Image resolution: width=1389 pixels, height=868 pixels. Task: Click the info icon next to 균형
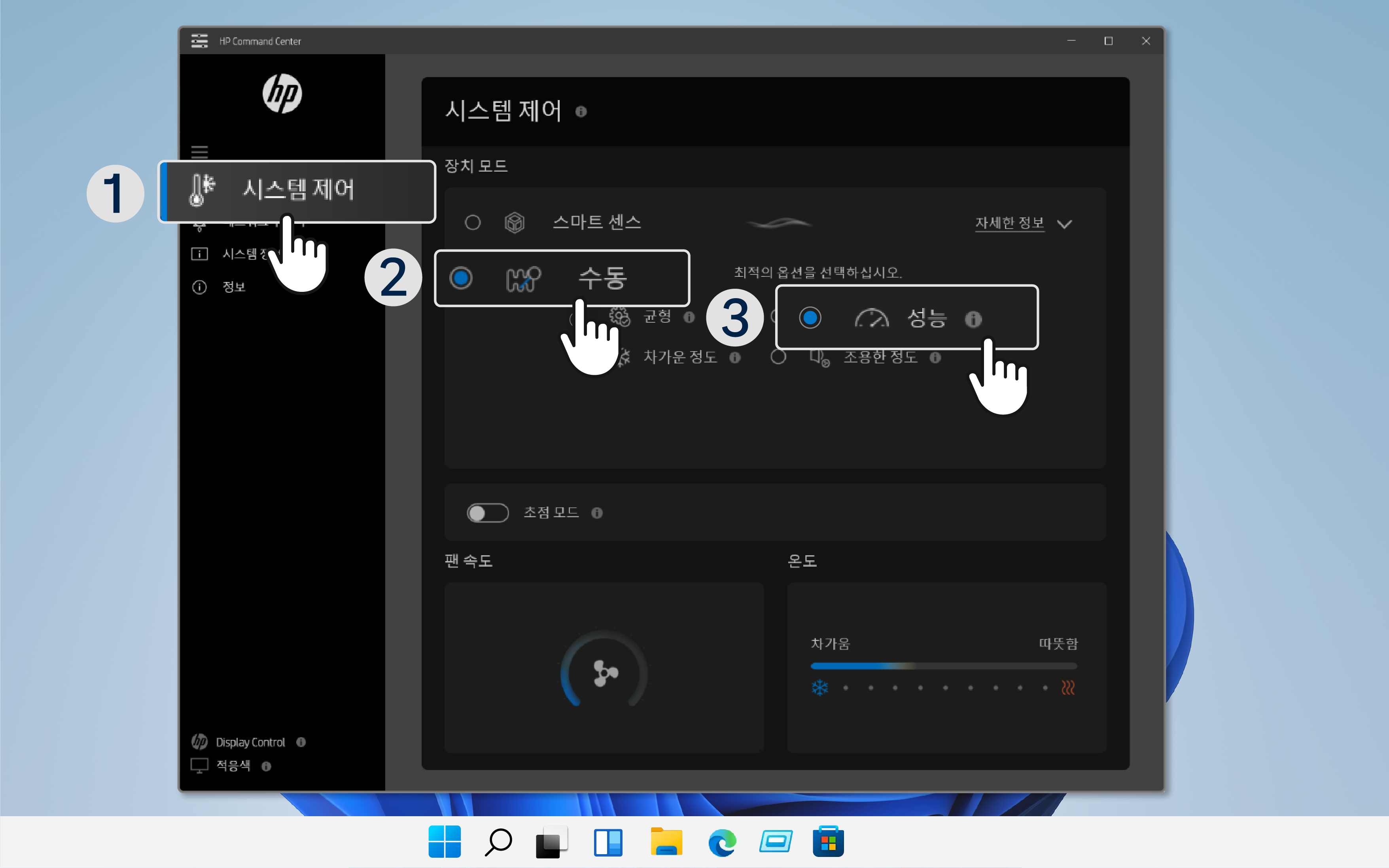pyautogui.click(x=689, y=317)
